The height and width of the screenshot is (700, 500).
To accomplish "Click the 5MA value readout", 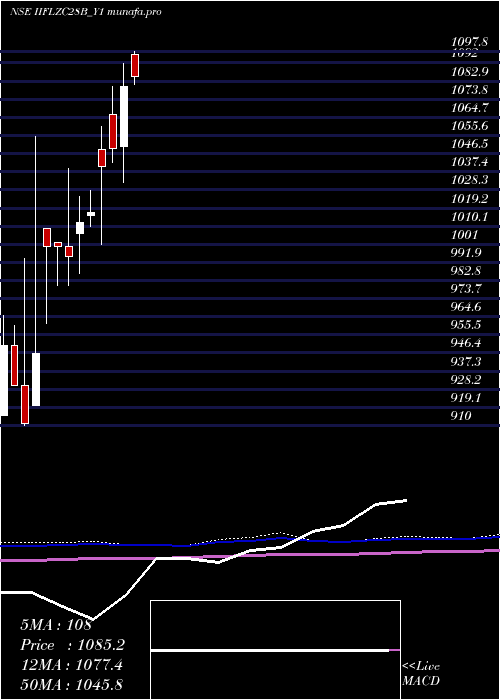I will 56,625.
